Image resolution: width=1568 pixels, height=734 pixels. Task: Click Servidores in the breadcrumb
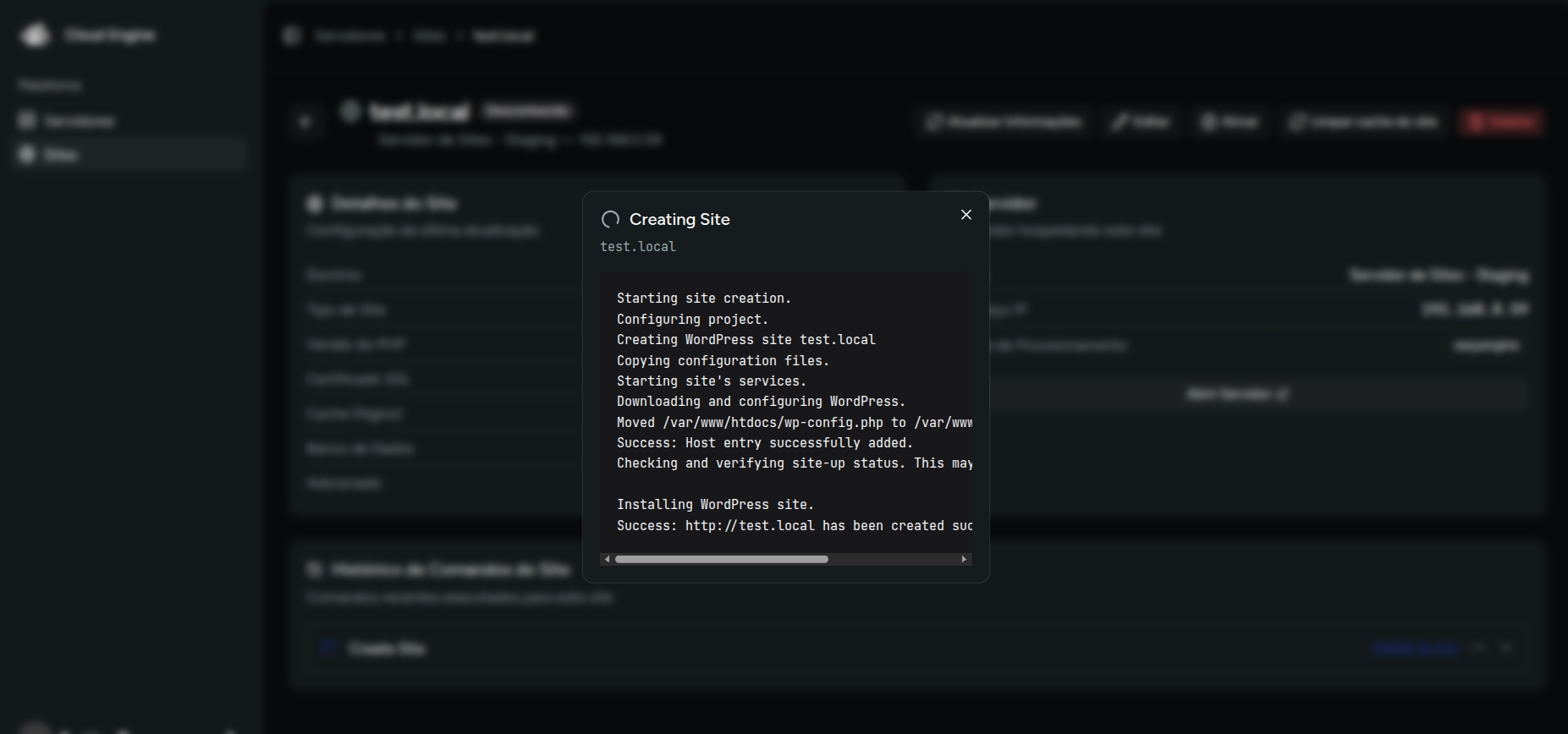349,36
